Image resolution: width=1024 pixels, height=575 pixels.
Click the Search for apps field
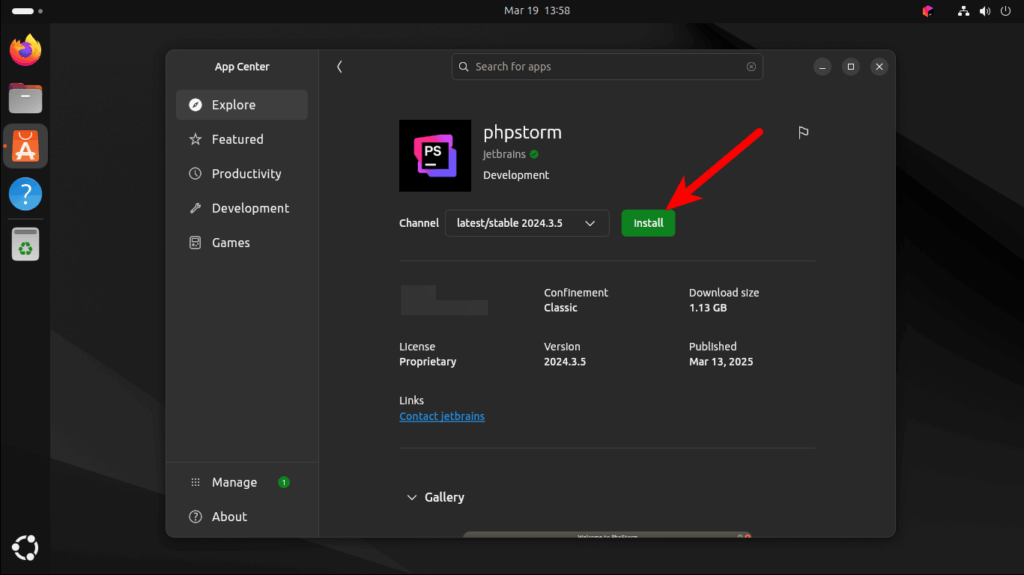pos(607,67)
